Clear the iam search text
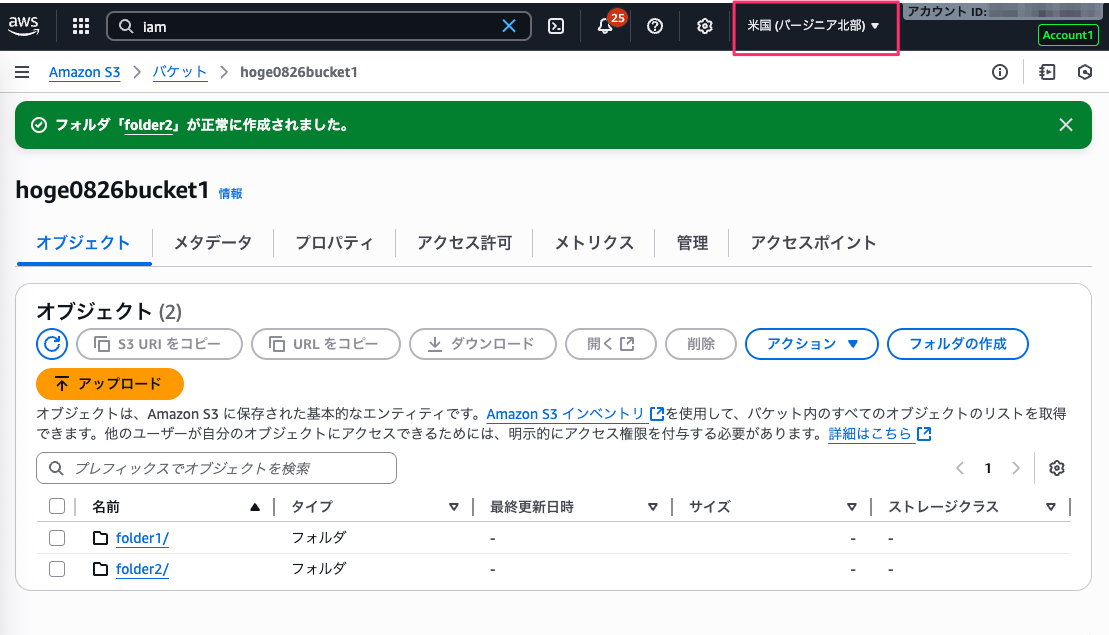The width and height of the screenshot is (1109, 635). pos(509,26)
